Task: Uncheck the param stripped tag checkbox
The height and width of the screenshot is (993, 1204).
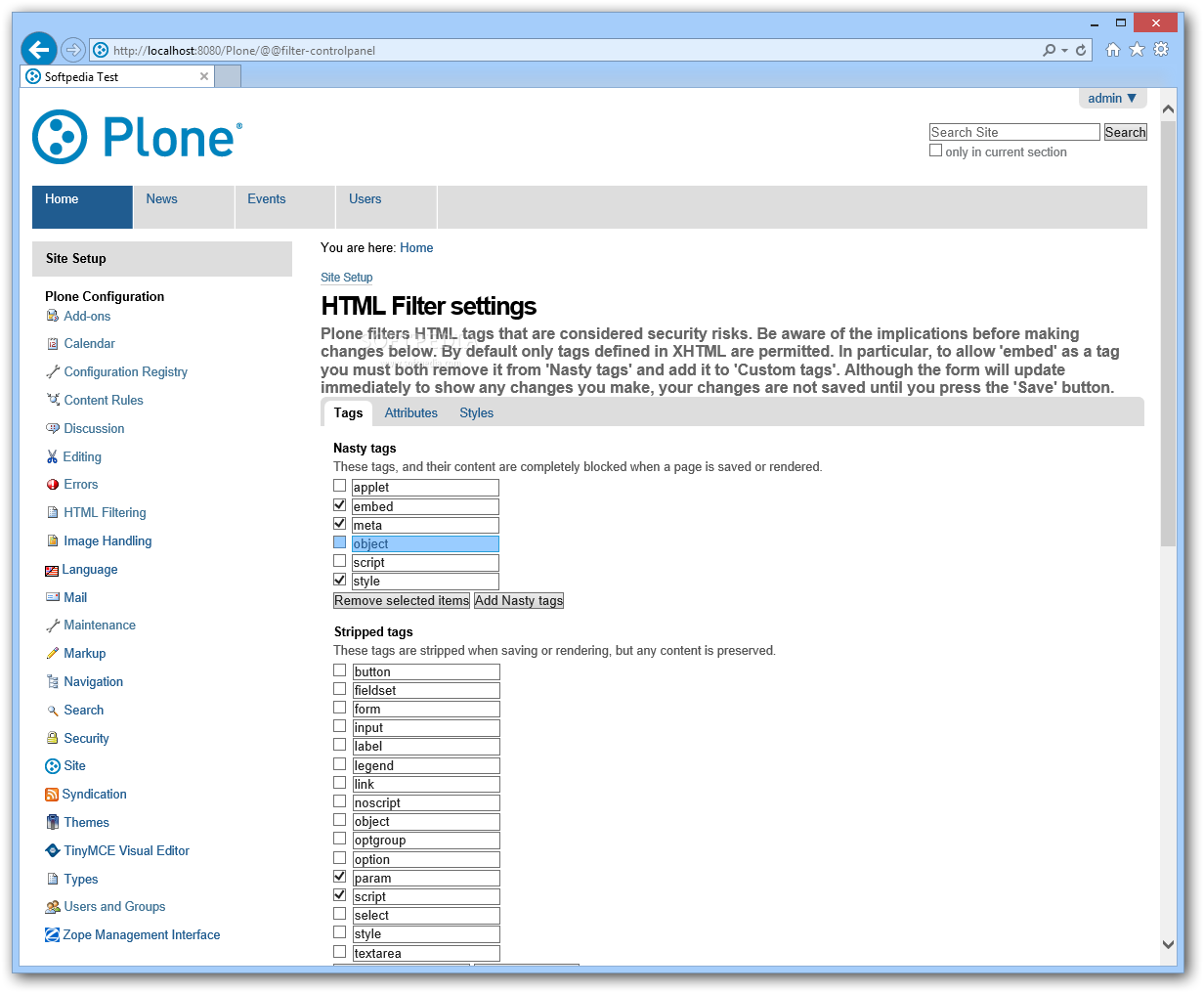Action: click(x=339, y=877)
